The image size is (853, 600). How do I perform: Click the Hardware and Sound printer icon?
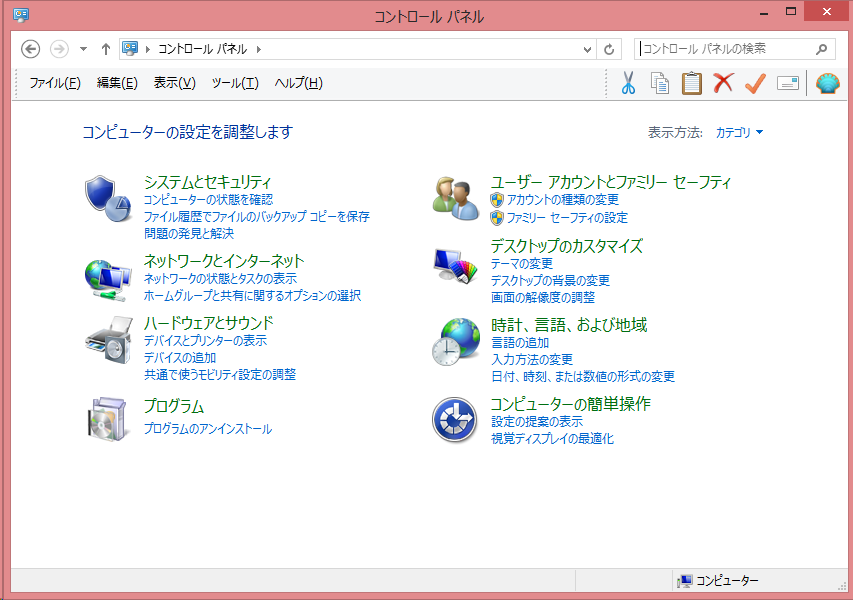[109, 340]
